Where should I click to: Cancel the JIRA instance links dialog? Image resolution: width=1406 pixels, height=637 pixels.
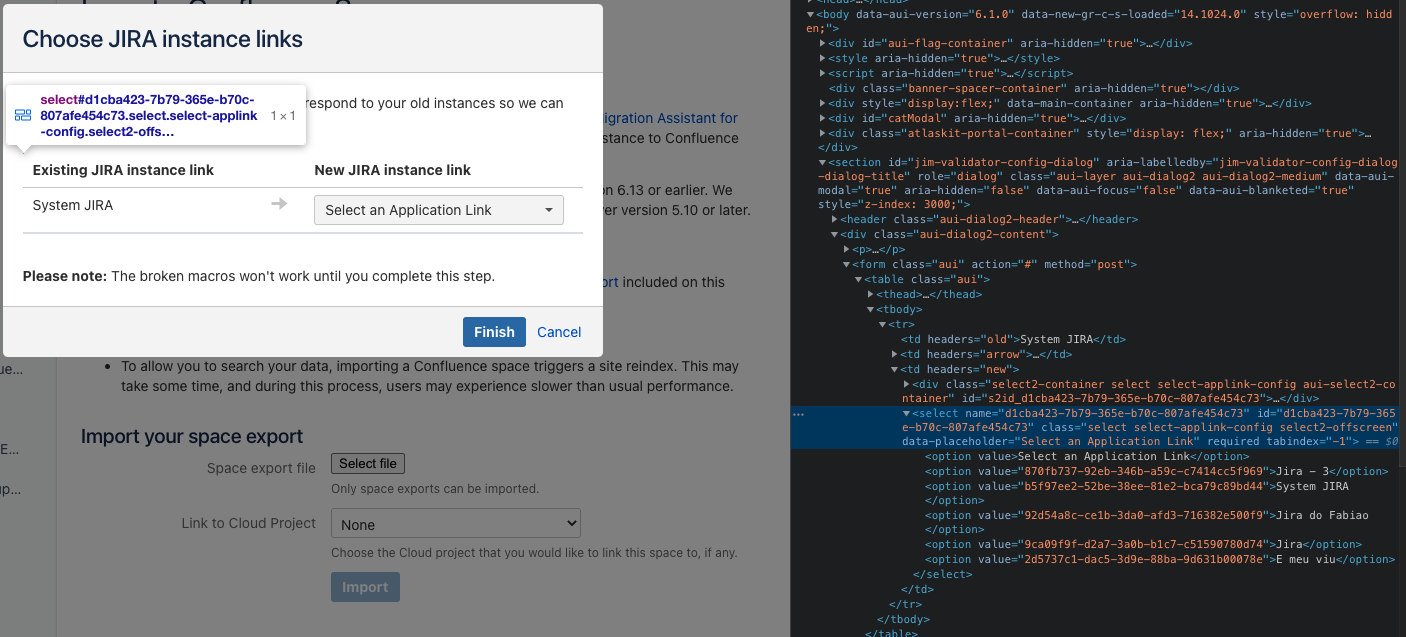(559, 332)
